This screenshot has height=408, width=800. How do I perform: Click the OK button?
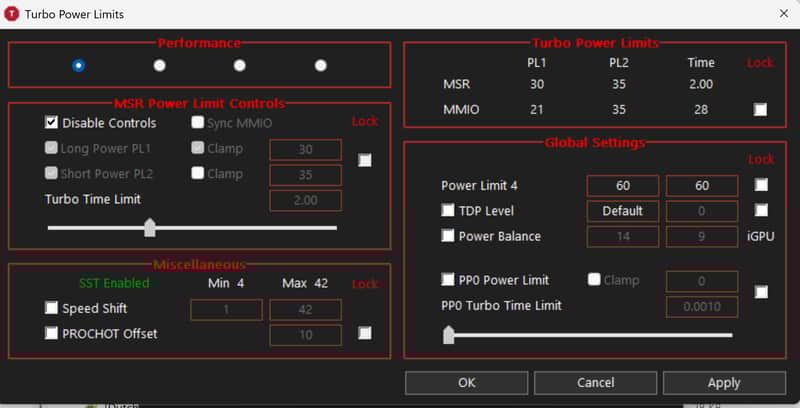[x=466, y=382]
